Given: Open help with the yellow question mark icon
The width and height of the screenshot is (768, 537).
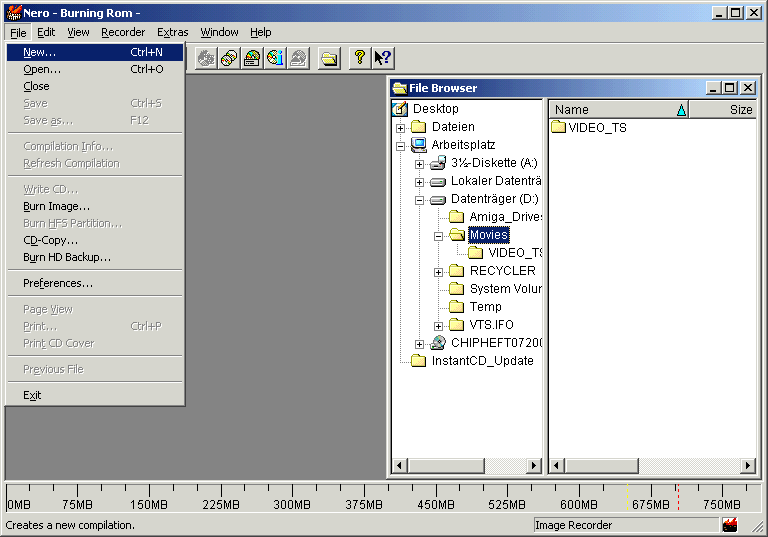Looking at the screenshot, I should tap(360, 58).
